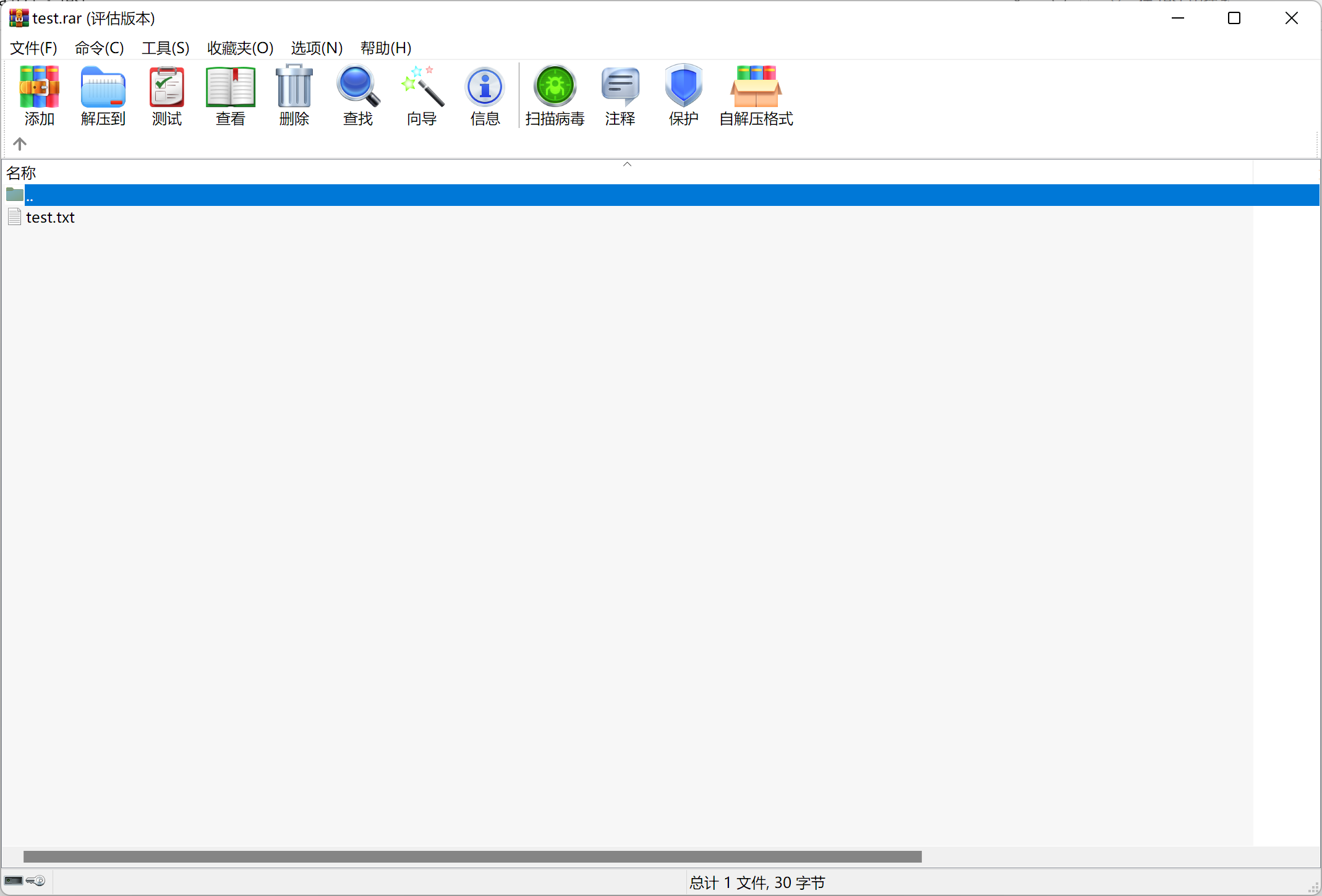The image size is (1322, 896).
Task: Go up one level arrow
Action: click(x=20, y=144)
